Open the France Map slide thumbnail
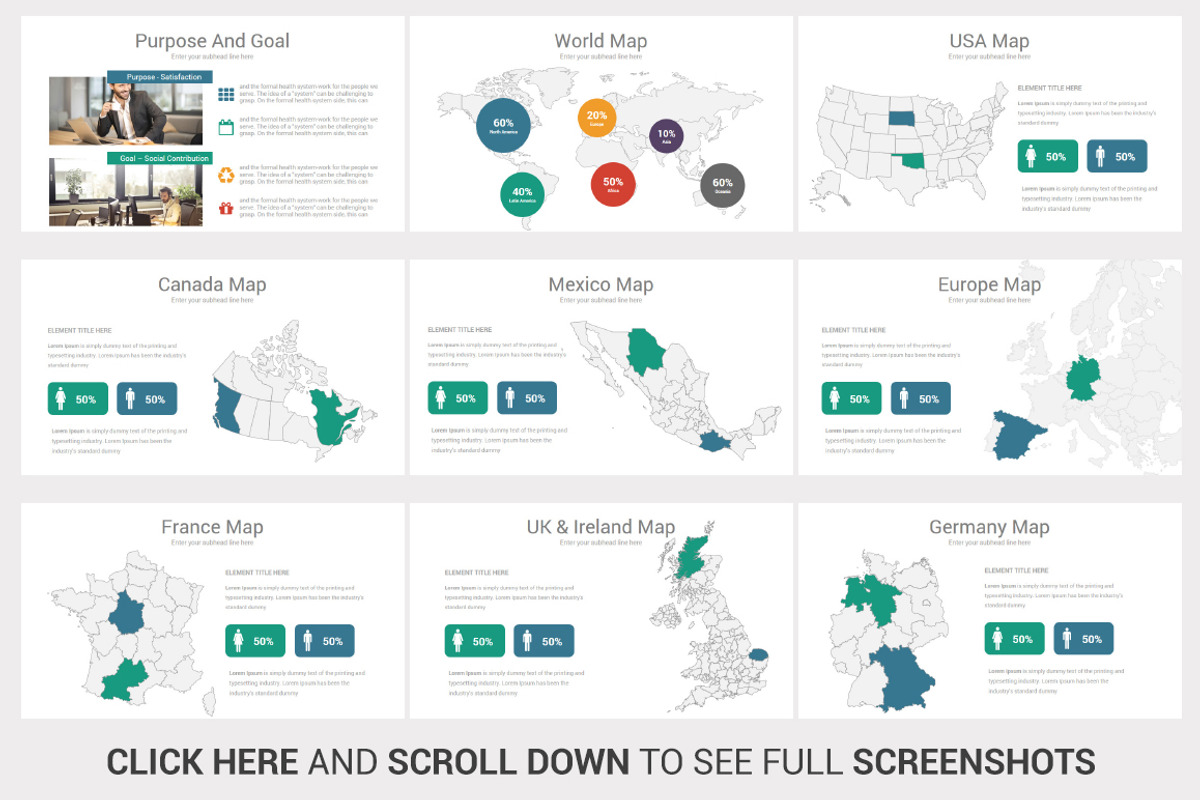This screenshot has height=800, width=1200. pyautogui.click(x=212, y=610)
